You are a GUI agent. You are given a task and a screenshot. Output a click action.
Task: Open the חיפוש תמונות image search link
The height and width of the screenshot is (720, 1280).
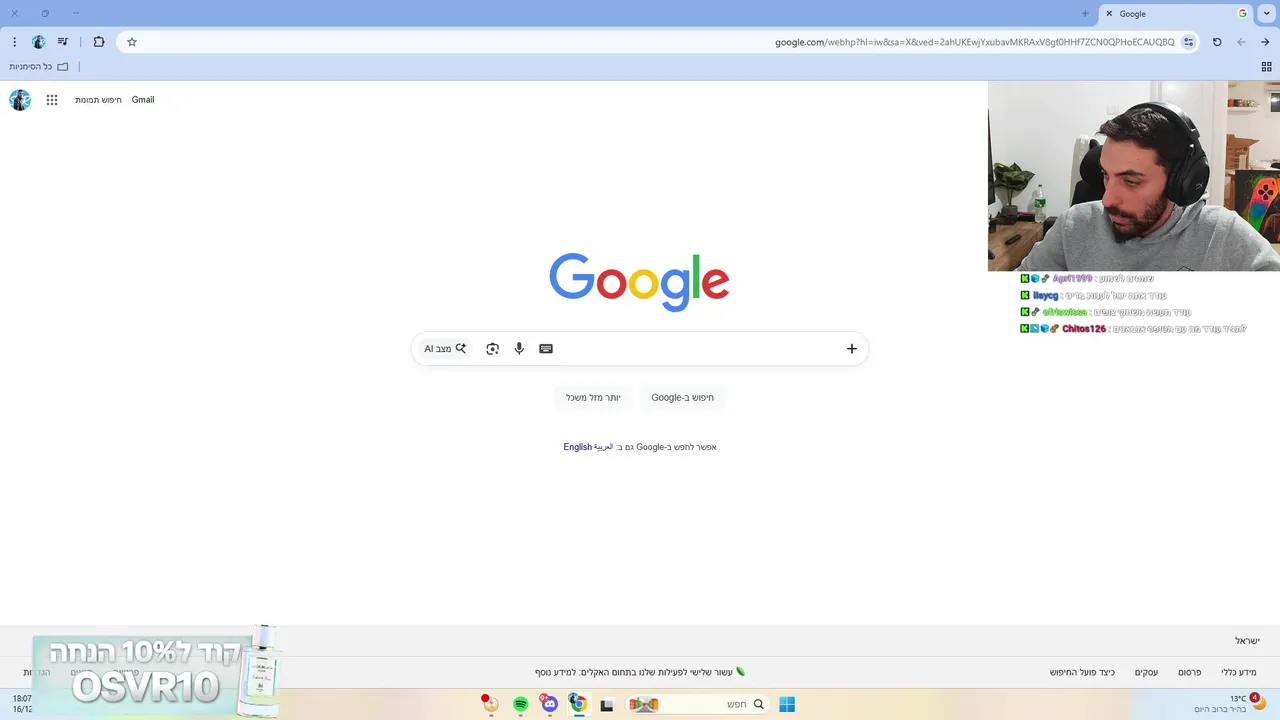coord(98,100)
